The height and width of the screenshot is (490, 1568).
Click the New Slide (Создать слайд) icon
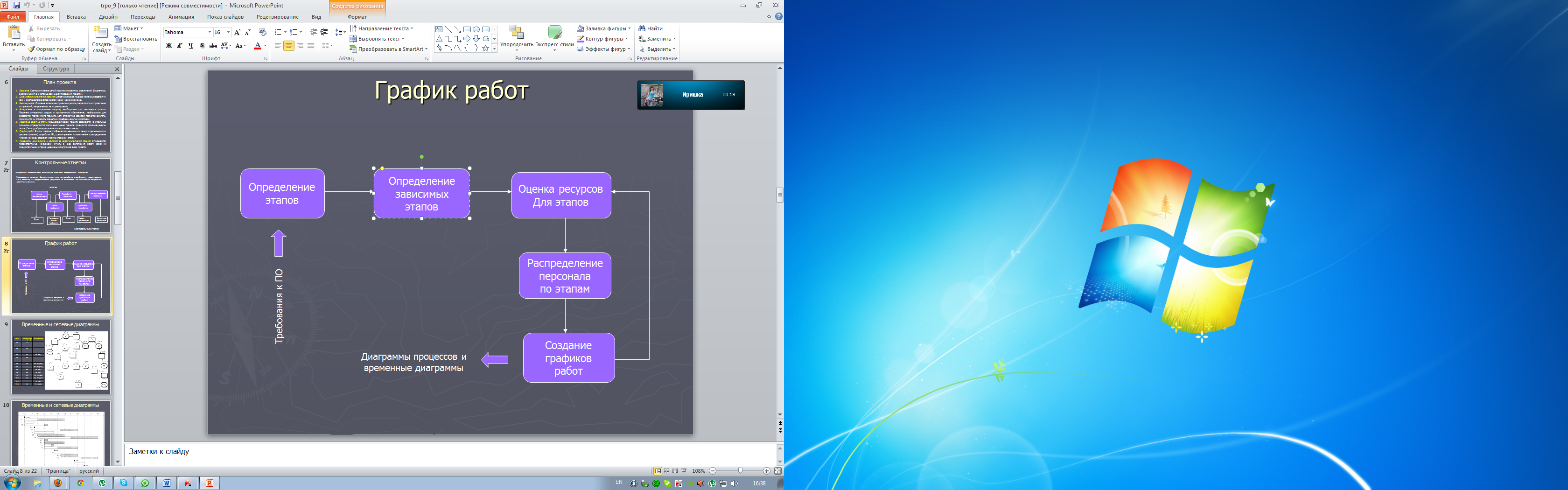click(101, 33)
